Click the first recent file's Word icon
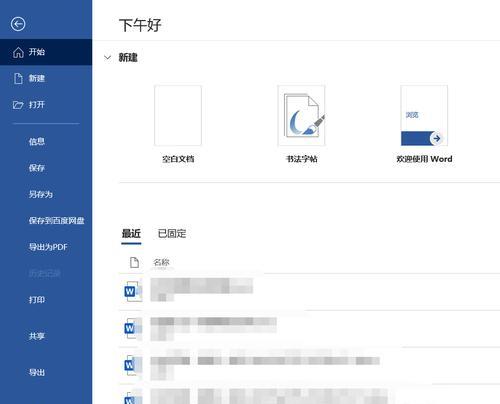500x404 pixels. [133, 291]
